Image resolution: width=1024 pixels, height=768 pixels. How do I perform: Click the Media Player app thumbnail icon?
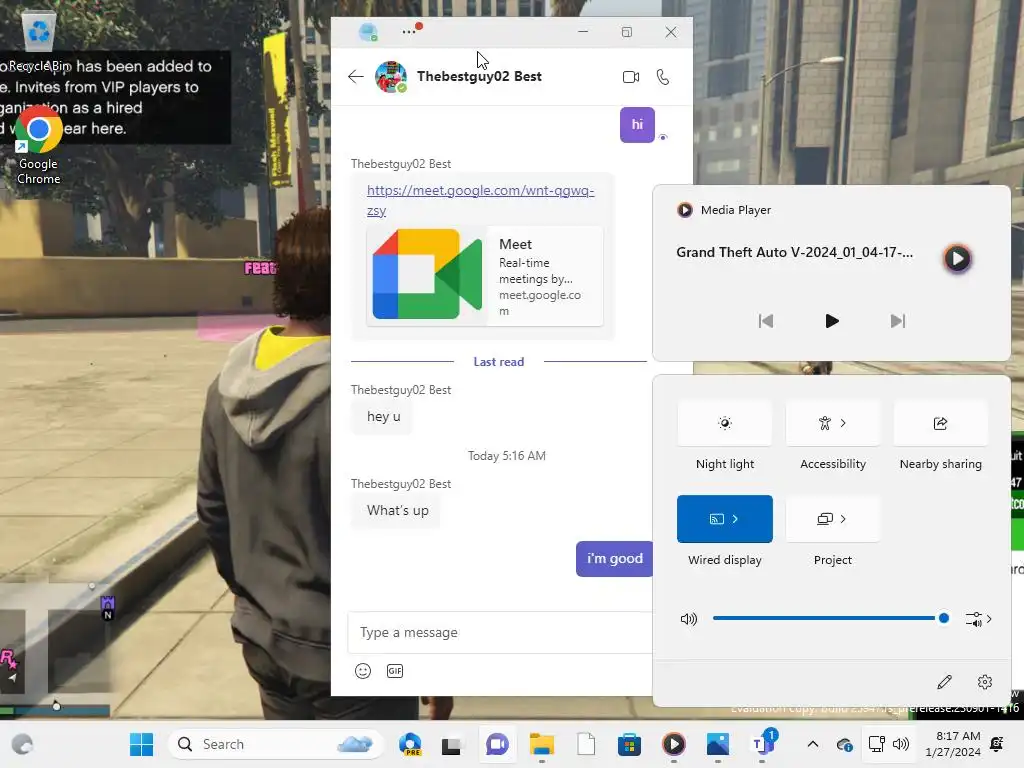(x=957, y=259)
